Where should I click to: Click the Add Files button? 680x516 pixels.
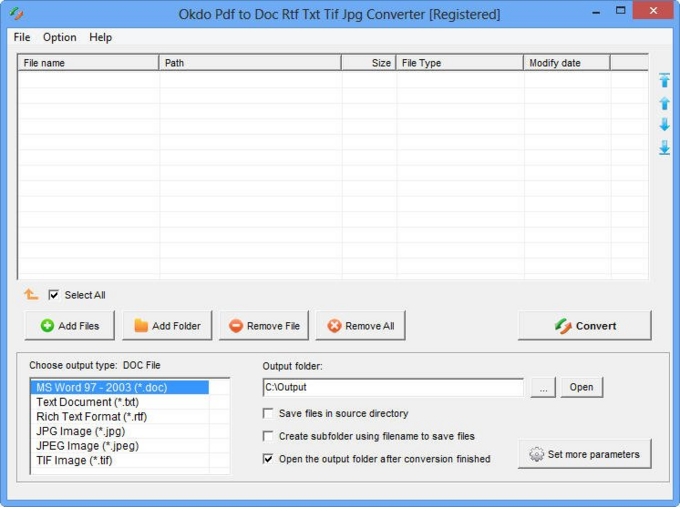[70, 325]
